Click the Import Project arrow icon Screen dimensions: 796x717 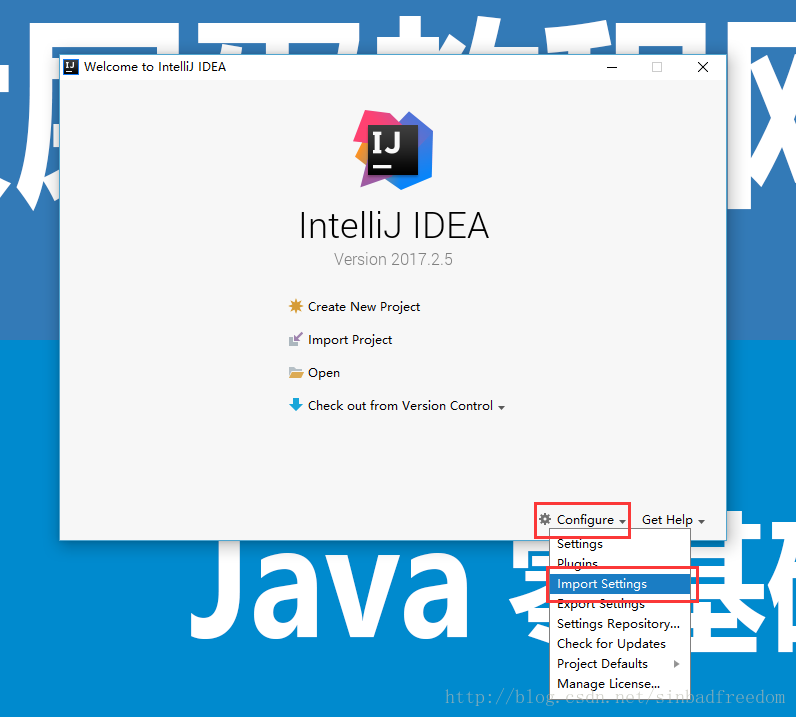[295, 339]
